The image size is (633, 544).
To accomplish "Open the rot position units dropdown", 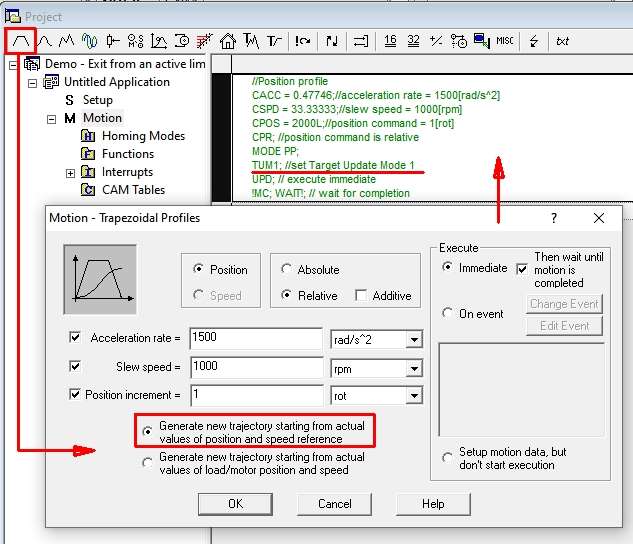I will point(414,396).
